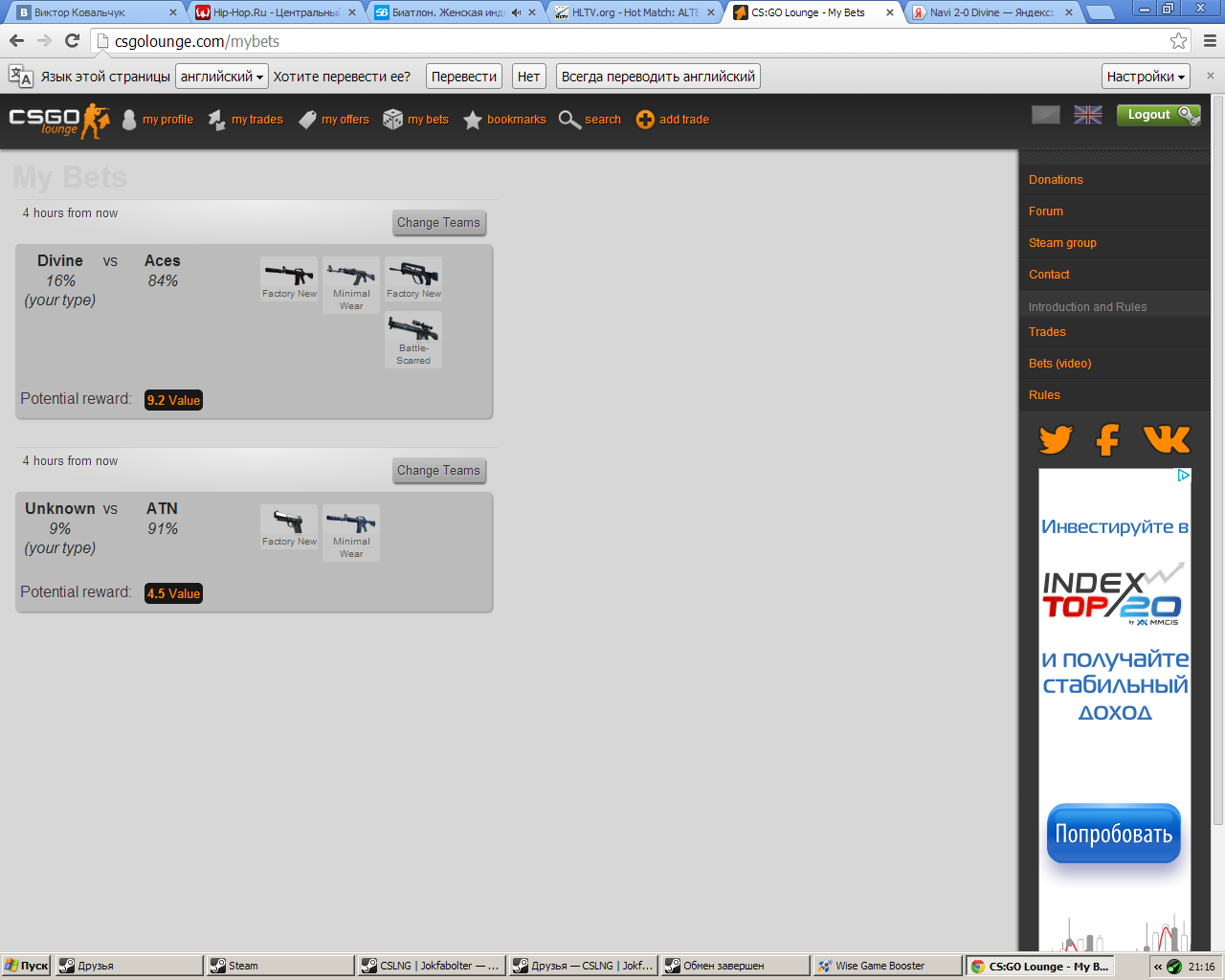Open Steam in the taskbar

[x=280, y=966]
